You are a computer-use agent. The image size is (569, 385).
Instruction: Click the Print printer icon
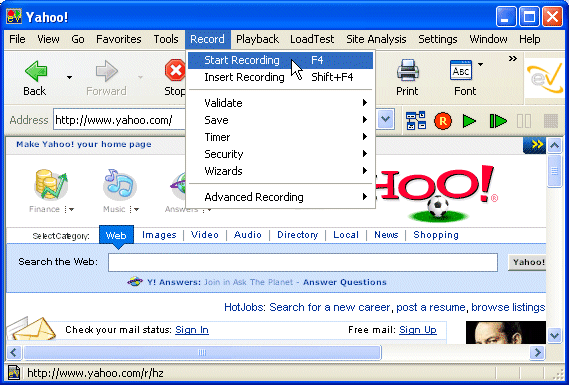[x=408, y=70]
